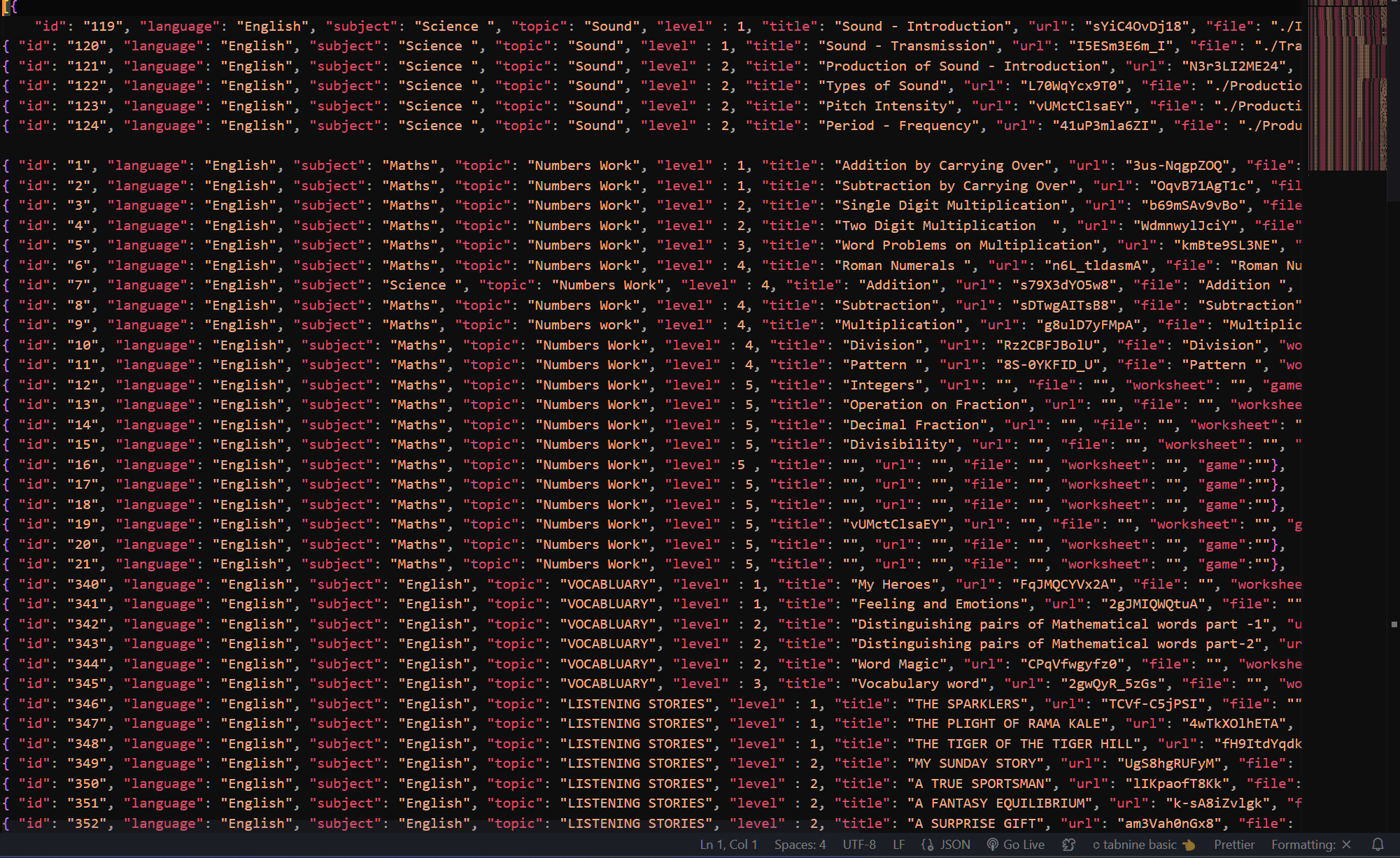This screenshot has width=1400, height=858.
Task: Click the url value "Rz2CBFJBolU"
Action: coord(1048,345)
